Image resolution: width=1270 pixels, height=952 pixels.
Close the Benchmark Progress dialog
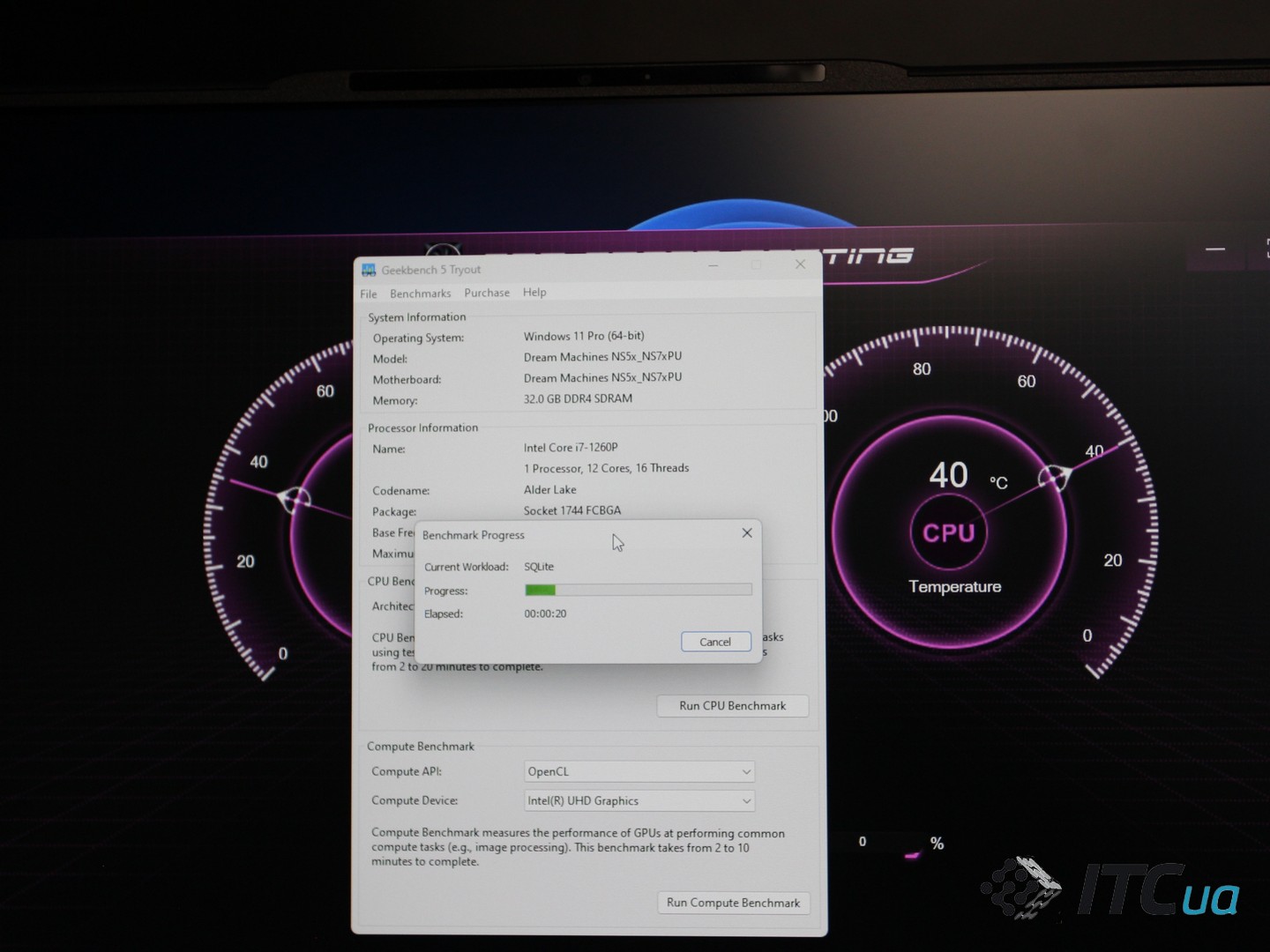coord(747,532)
